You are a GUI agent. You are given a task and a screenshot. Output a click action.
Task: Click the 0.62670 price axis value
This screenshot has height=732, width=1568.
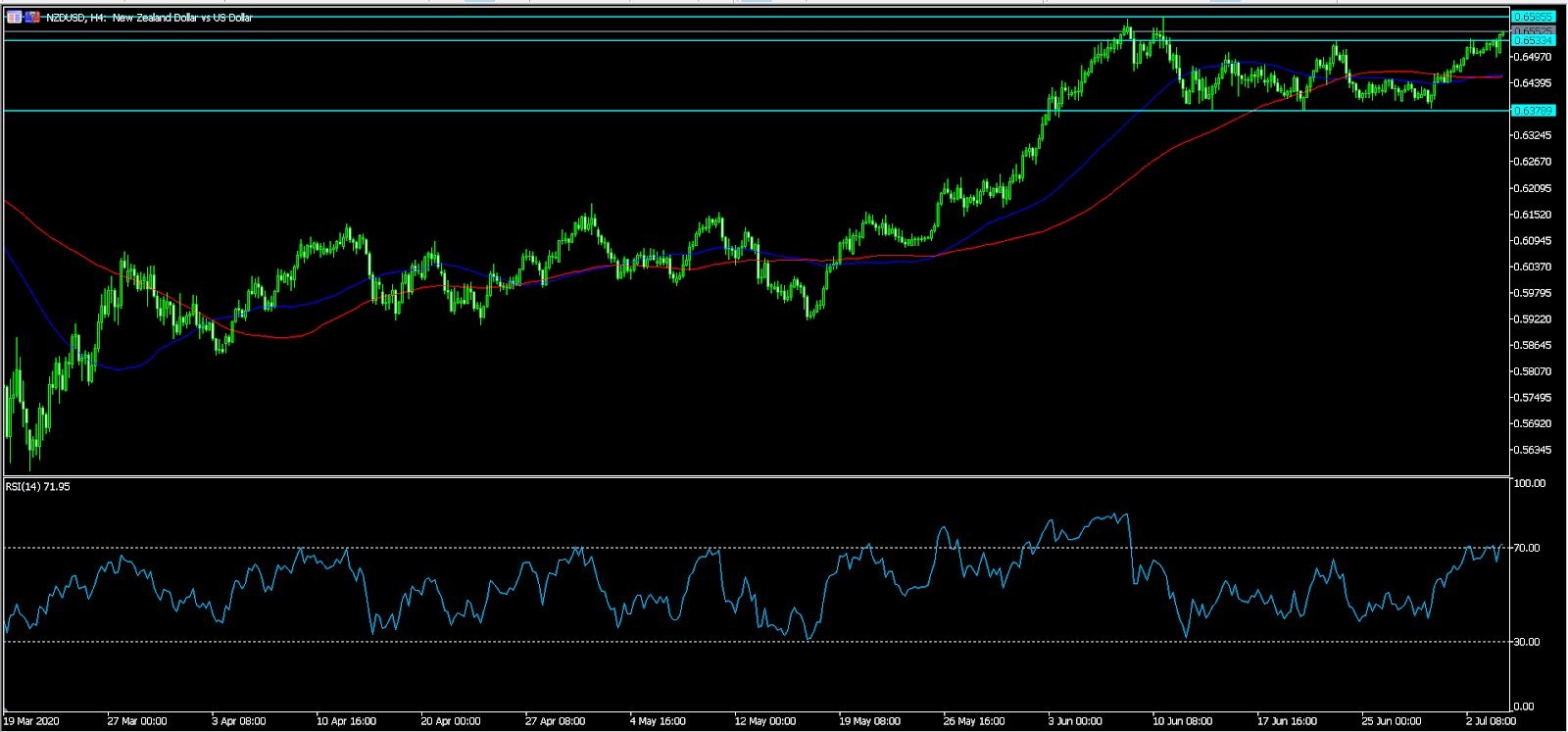[1532, 162]
